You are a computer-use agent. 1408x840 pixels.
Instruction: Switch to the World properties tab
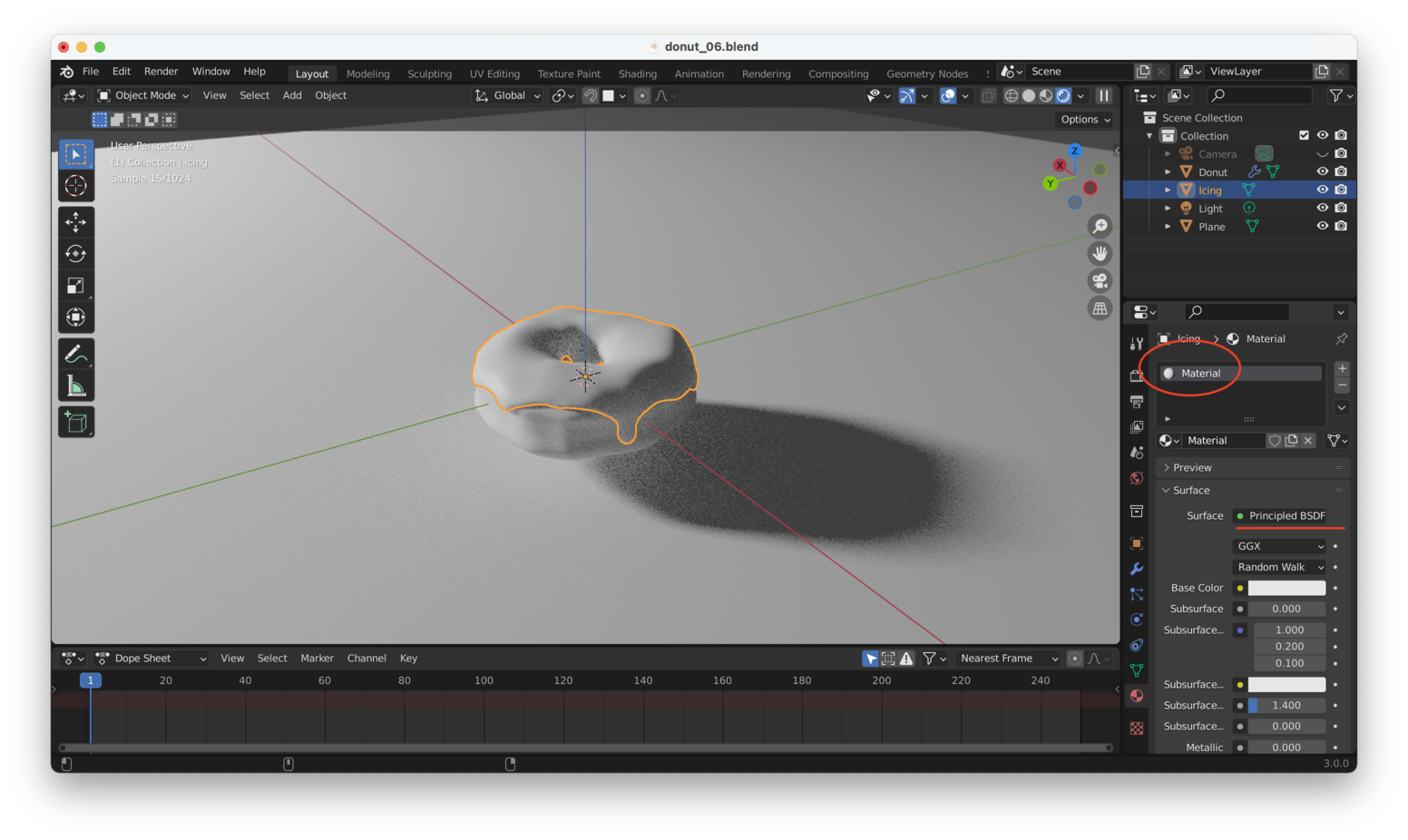point(1136,478)
